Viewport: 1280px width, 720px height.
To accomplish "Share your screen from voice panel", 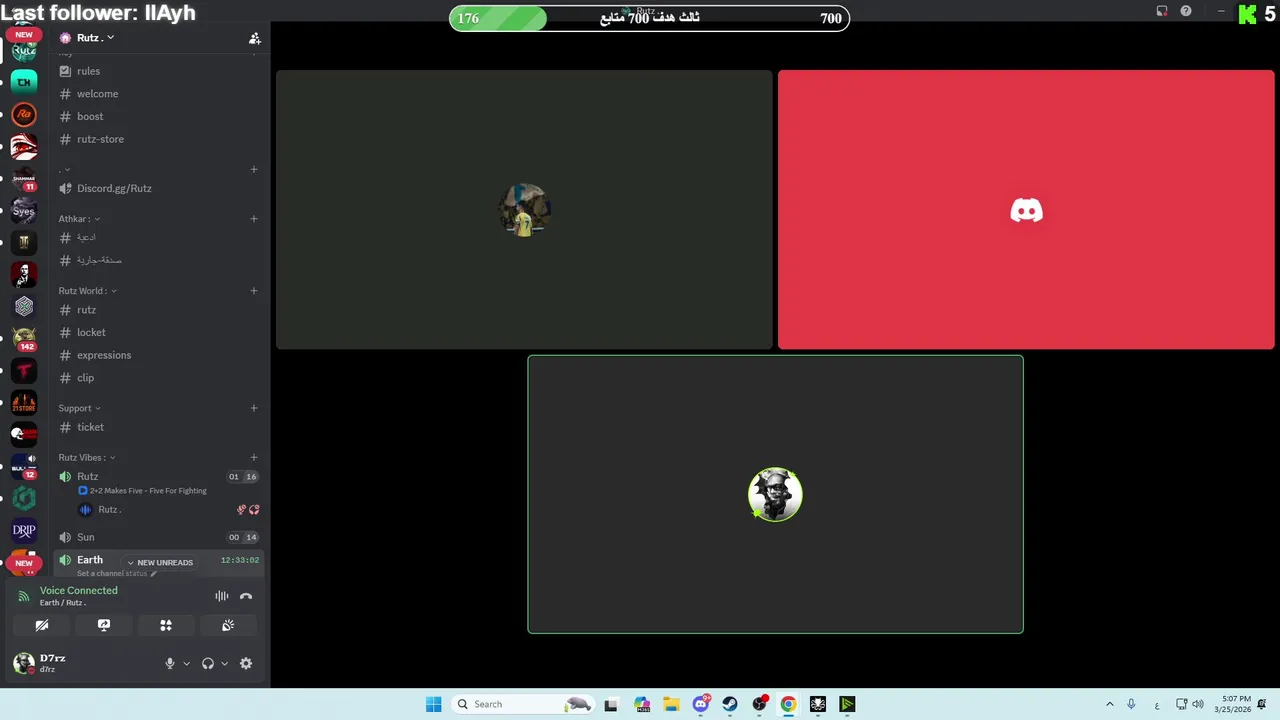I will point(104,625).
